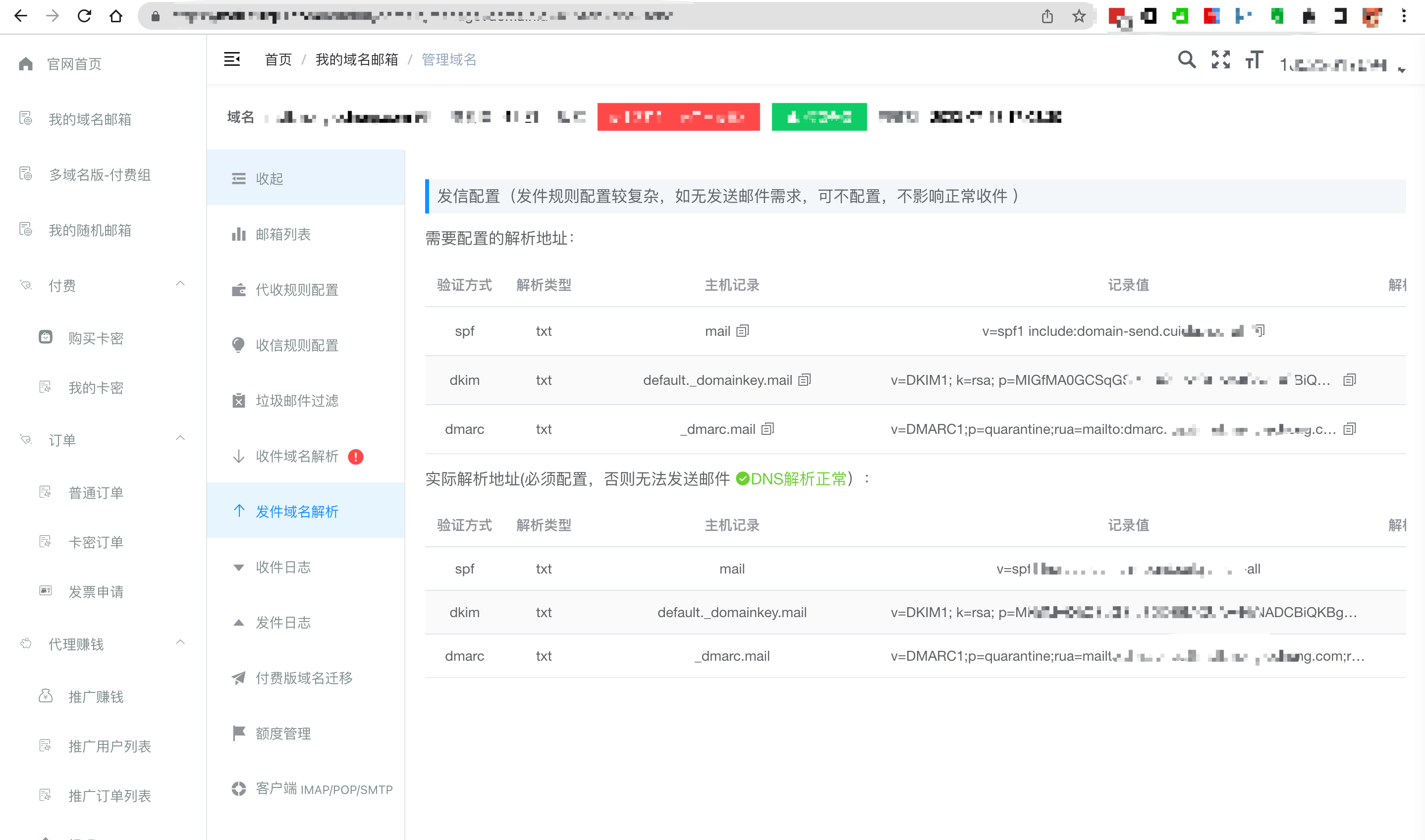Copy the DMARC record value
Viewport: 1425px width, 840px height.
tap(1350, 428)
